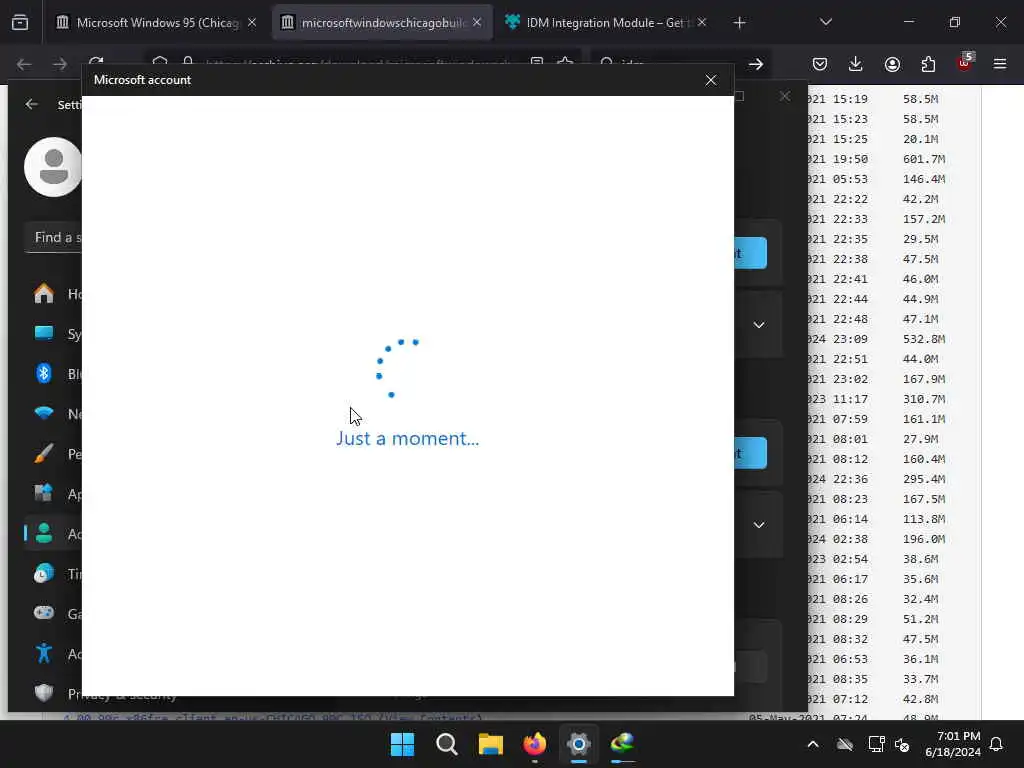Go forward in Firefox browser

pyautogui.click(x=60, y=64)
